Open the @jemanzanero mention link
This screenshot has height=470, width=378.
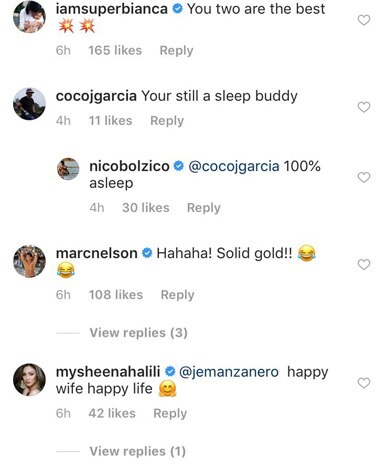(229, 372)
